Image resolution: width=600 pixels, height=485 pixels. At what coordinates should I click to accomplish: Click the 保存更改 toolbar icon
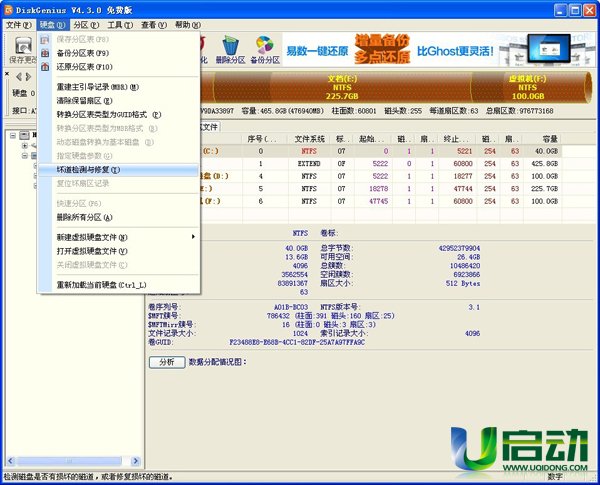point(23,50)
